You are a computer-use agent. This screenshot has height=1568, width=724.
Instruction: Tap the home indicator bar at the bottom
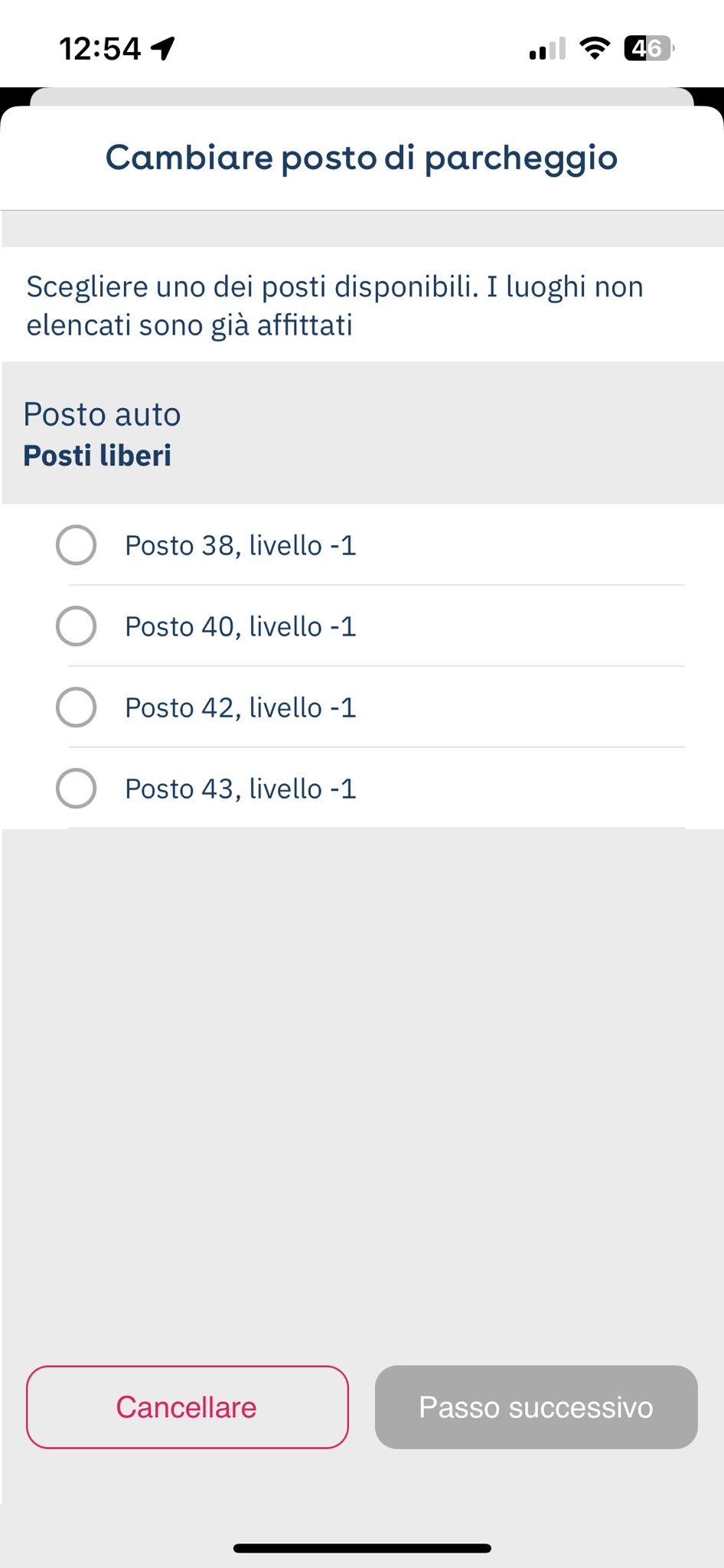(x=362, y=1548)
